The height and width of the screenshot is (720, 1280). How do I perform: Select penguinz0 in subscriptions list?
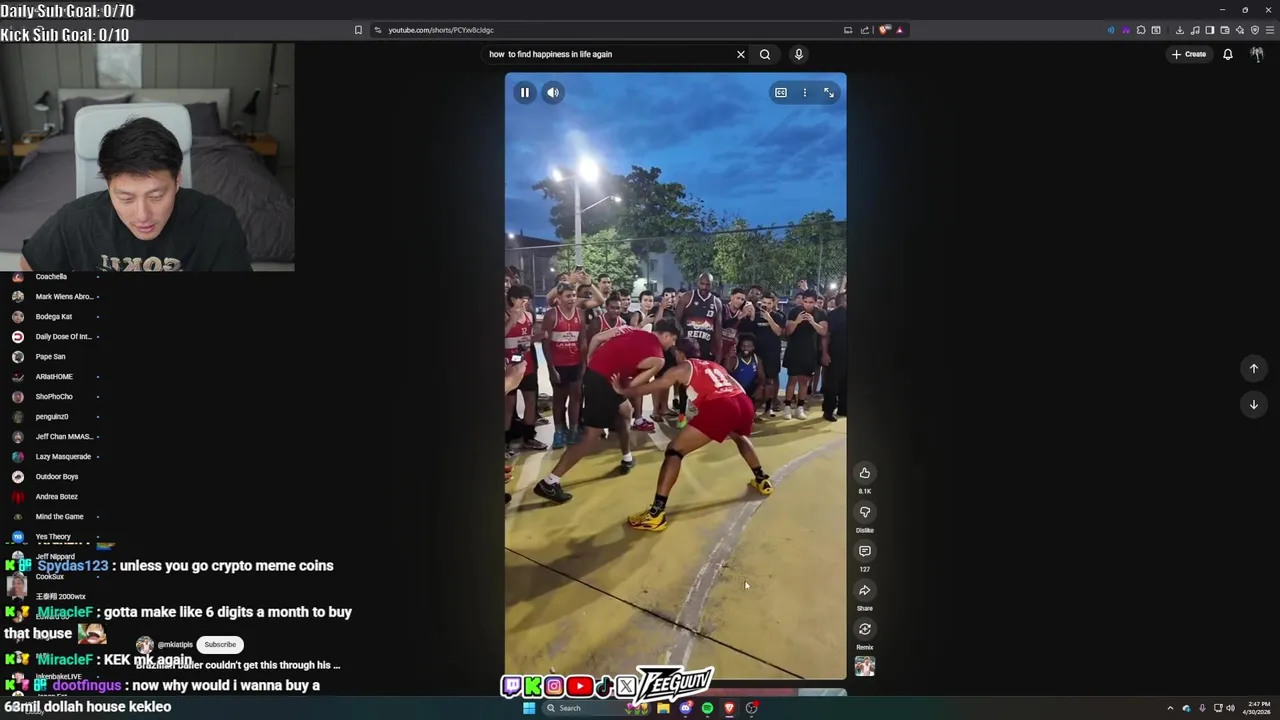[x=52, y=417]
